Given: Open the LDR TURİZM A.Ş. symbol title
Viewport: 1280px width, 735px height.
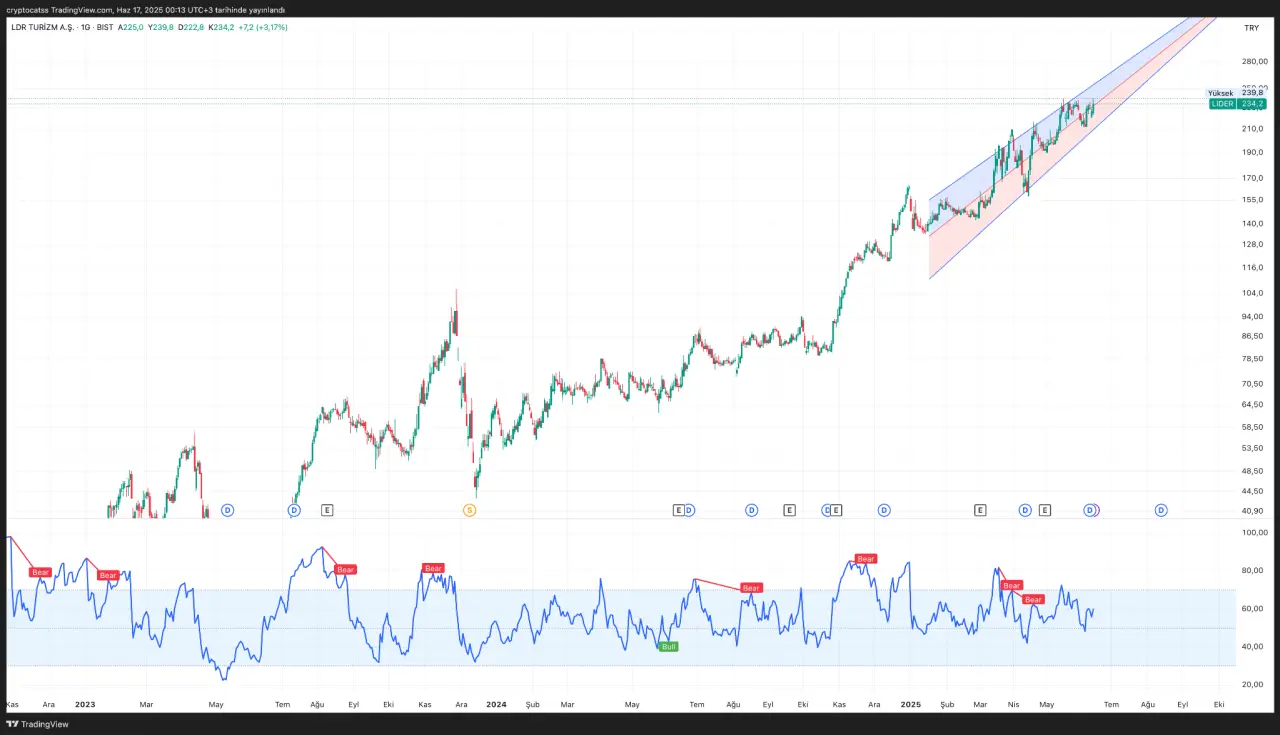Looking at the screenshot, I should [x=43, y=27].
